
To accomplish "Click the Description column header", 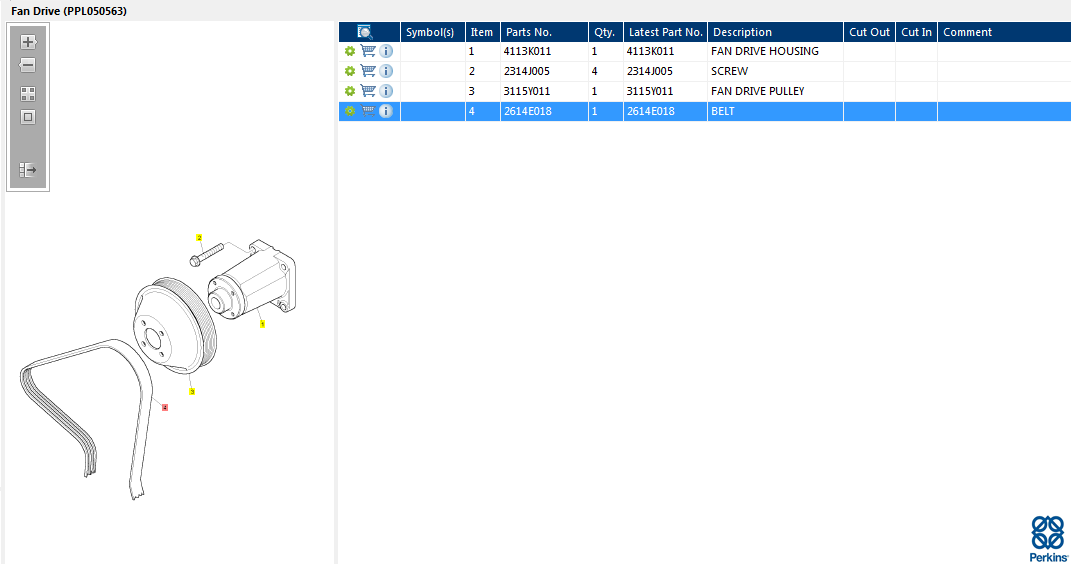I will (775, 32).
